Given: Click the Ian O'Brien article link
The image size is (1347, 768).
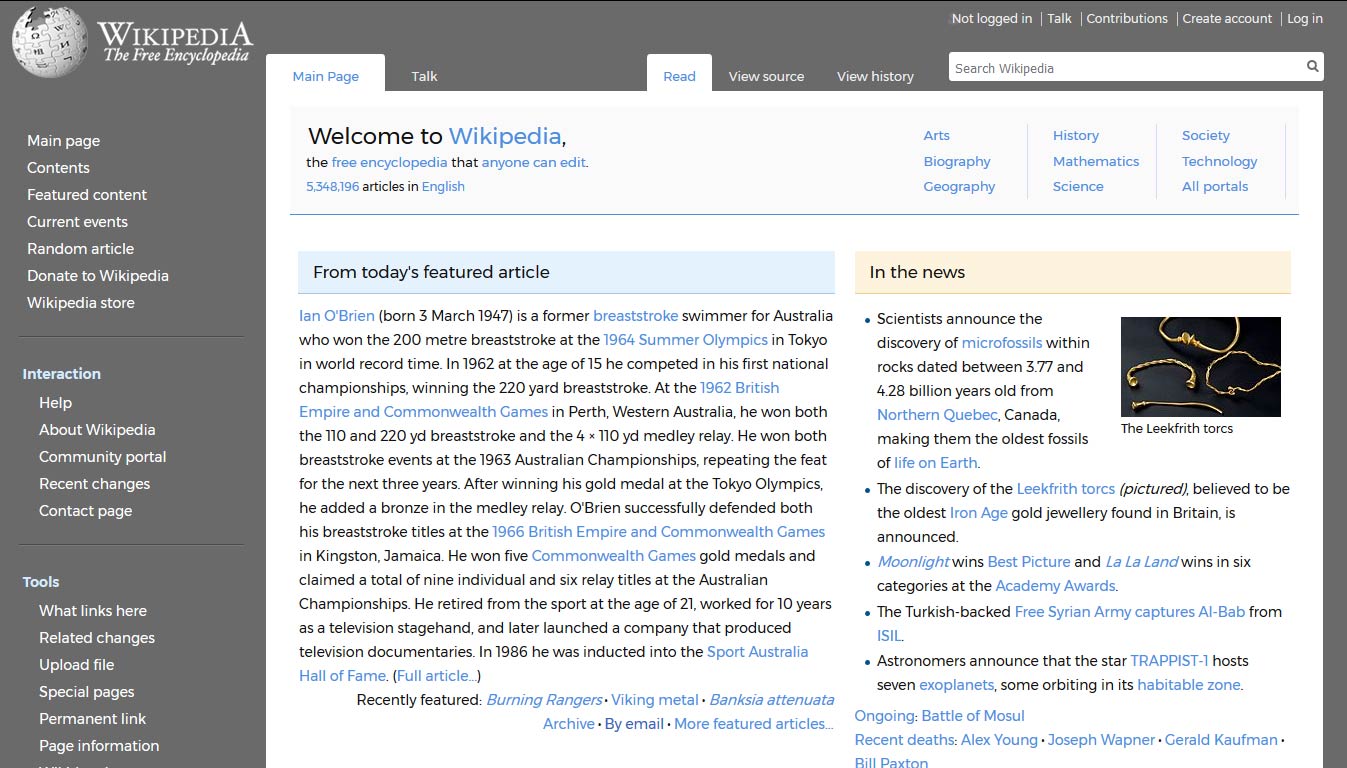Looking at the screenshot, I should (336, 315).
